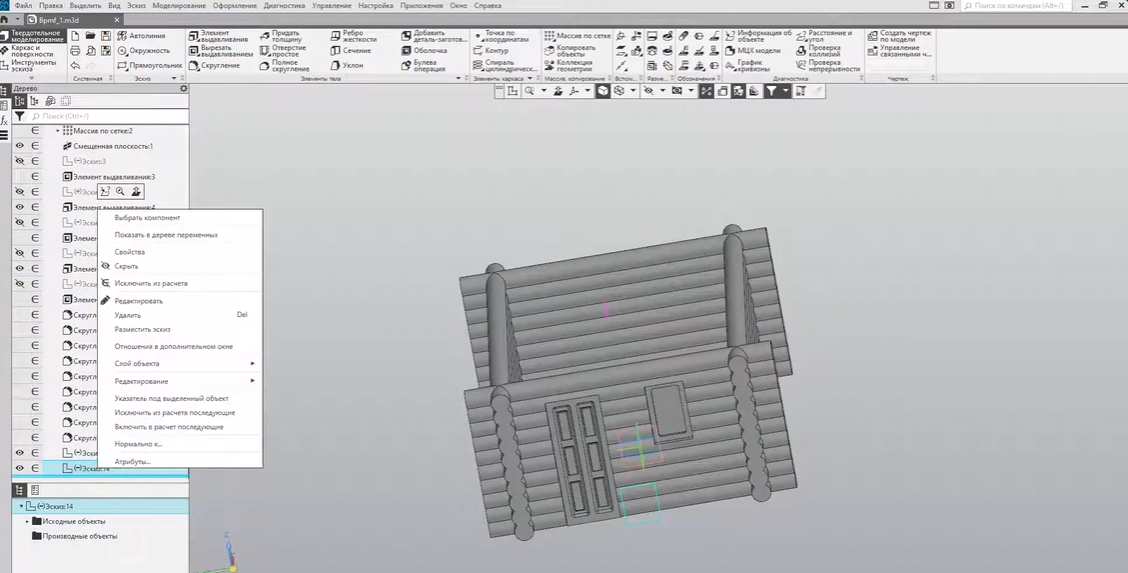
Task: Select Полное скругление tool
Action: click(x=283, y=65)
